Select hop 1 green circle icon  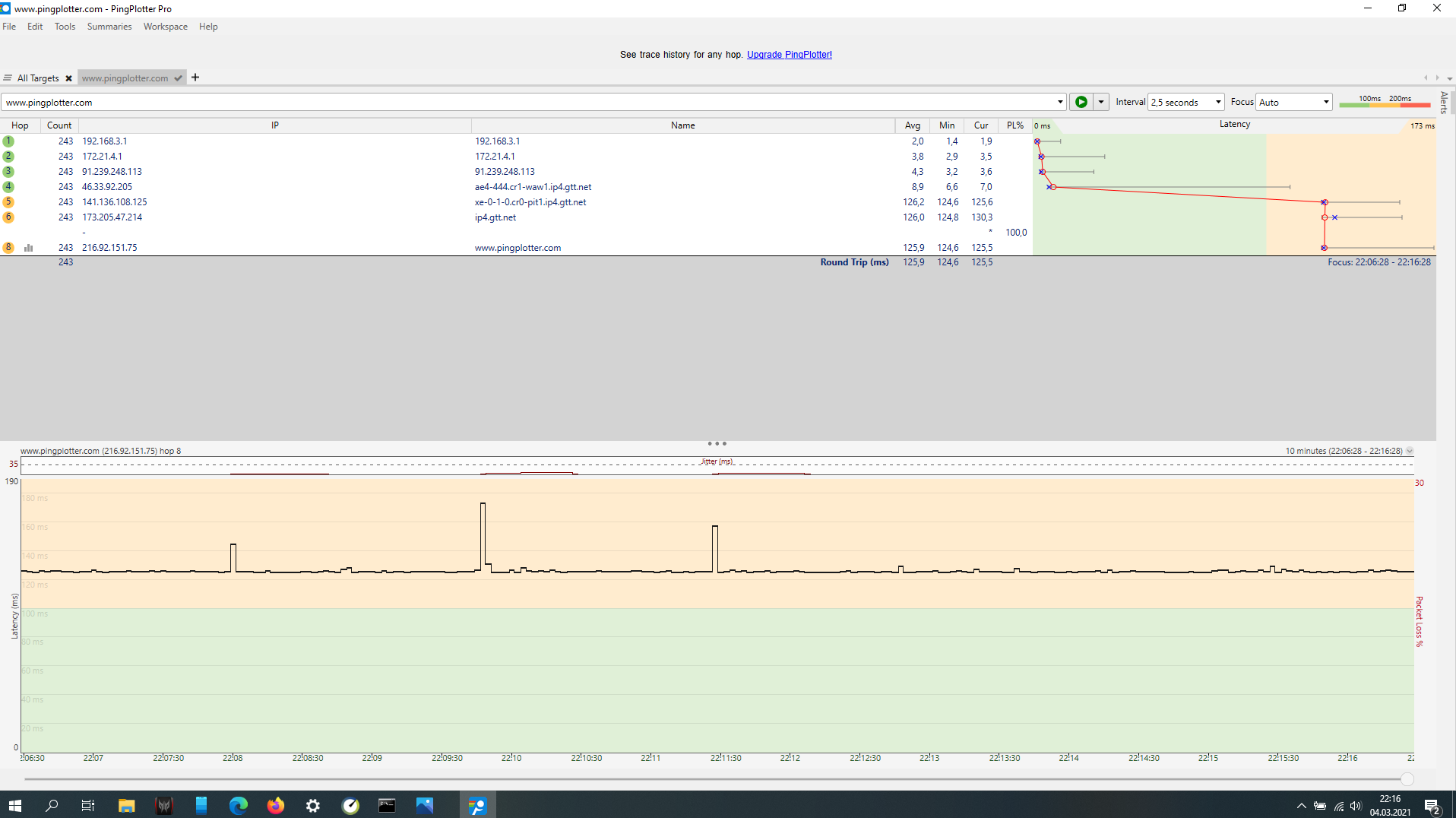pos(8,141)
